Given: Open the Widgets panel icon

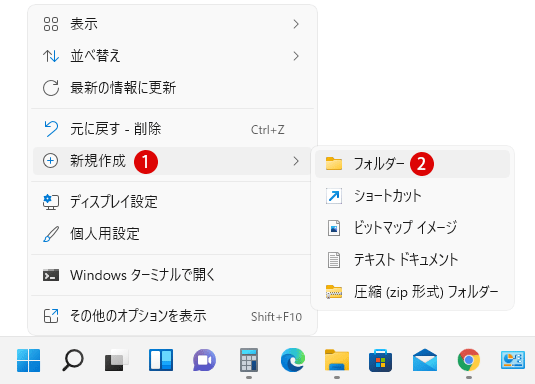Looking at the screenshot, I should 161,360.
